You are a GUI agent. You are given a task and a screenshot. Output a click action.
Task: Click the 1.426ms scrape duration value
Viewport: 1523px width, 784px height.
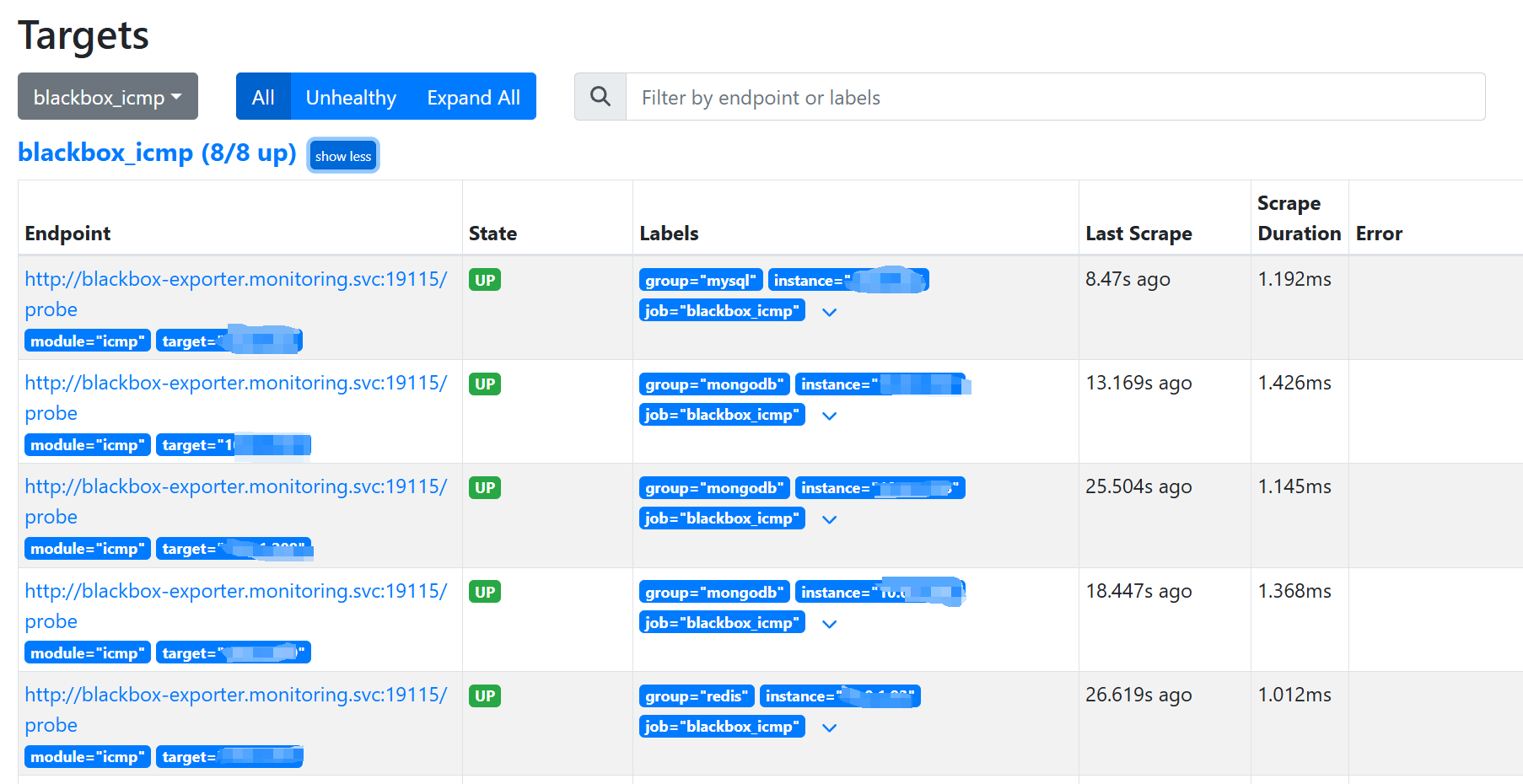pyautogui.click(x=1294, y=383)
